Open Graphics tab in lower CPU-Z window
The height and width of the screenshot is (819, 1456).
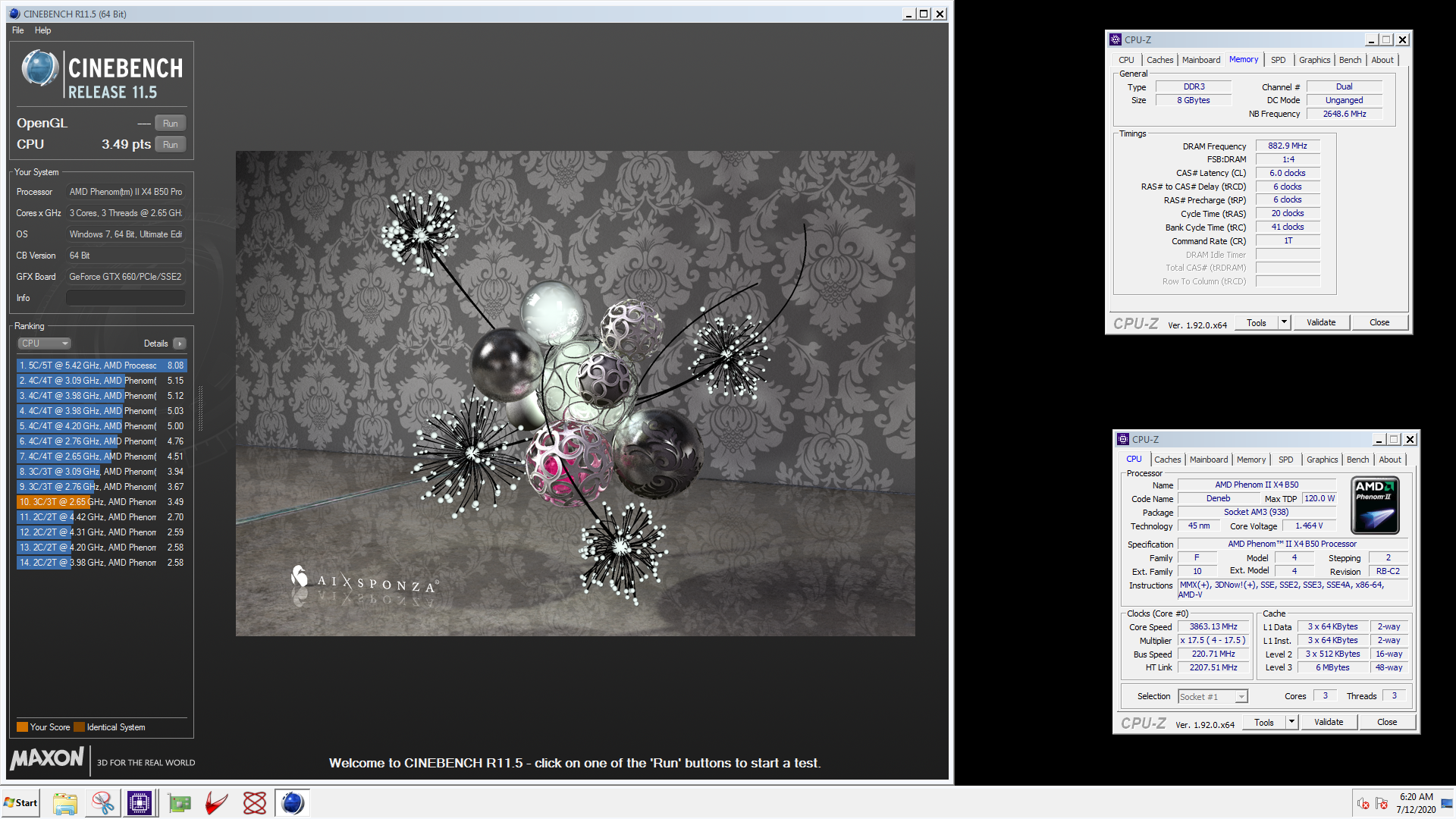[1322, 460]
